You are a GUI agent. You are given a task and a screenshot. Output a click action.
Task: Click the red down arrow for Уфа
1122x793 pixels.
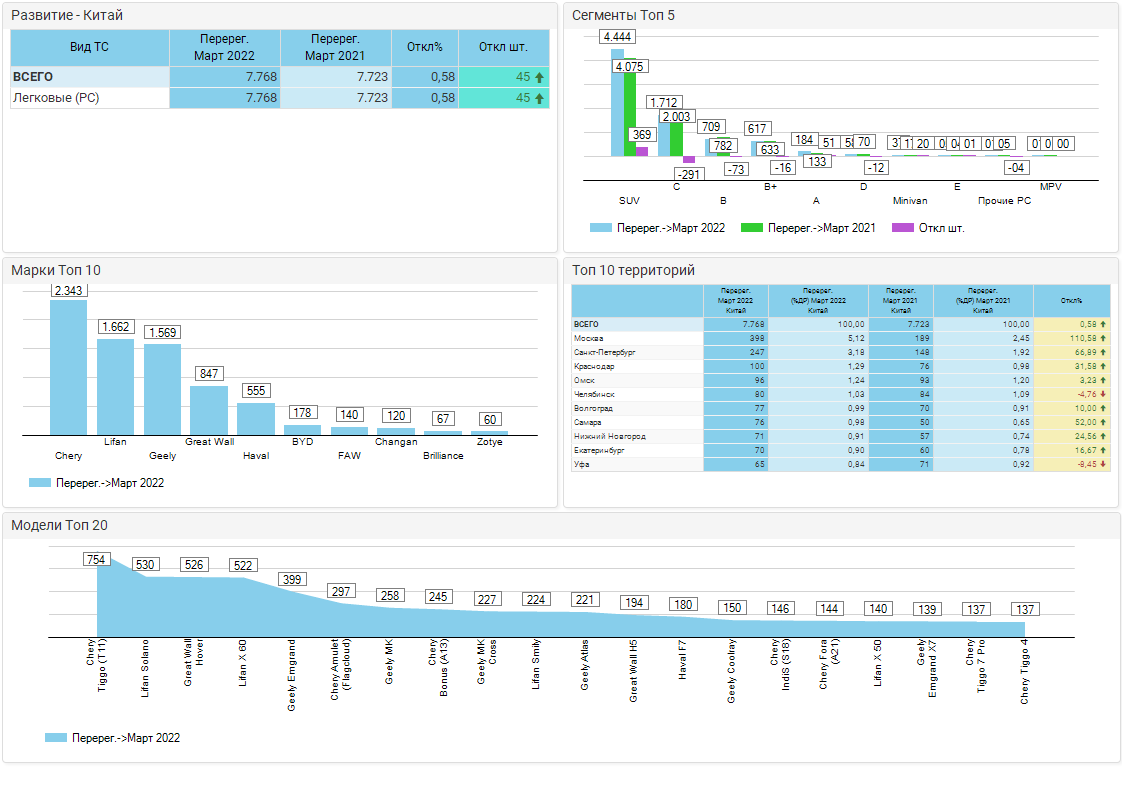(x=1103, y=465)
